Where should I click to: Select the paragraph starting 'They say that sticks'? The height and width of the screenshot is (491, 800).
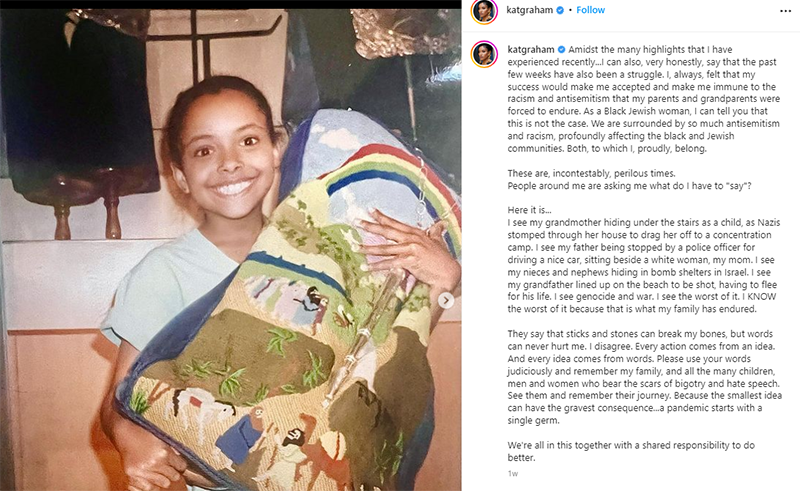(644, 377)
